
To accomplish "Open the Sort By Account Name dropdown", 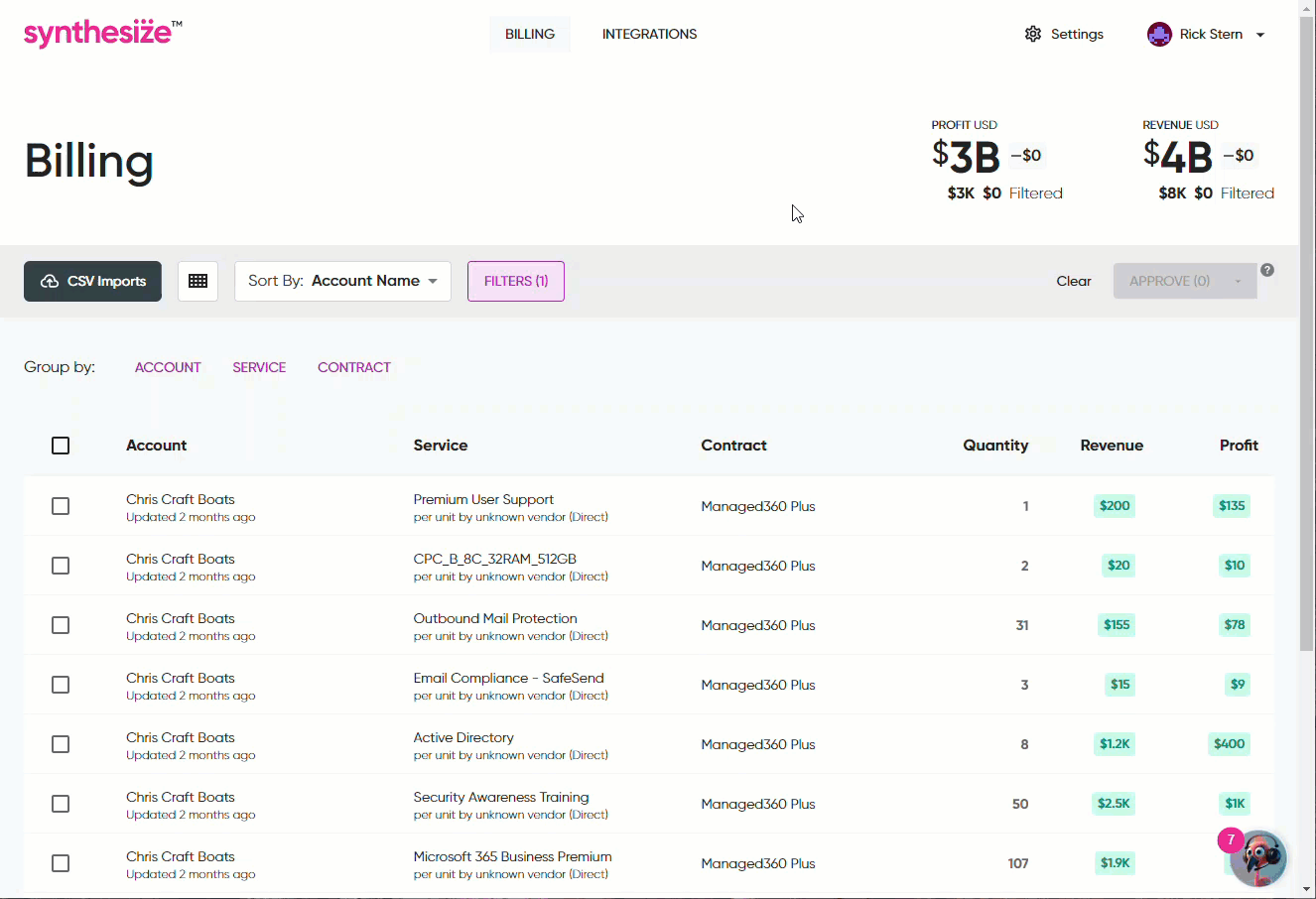I will [342, 281].
